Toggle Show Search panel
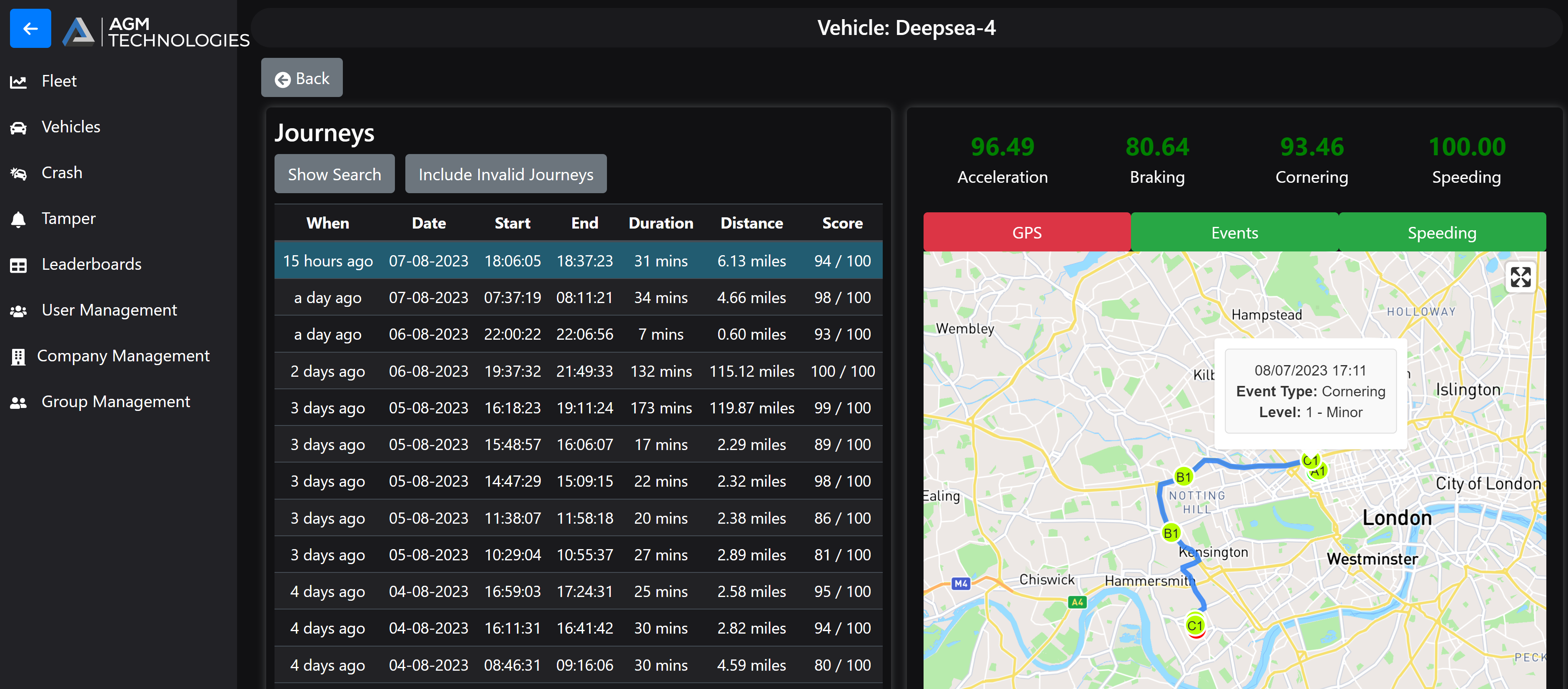This screenshot has height=689, width=1568. (334, 174)
